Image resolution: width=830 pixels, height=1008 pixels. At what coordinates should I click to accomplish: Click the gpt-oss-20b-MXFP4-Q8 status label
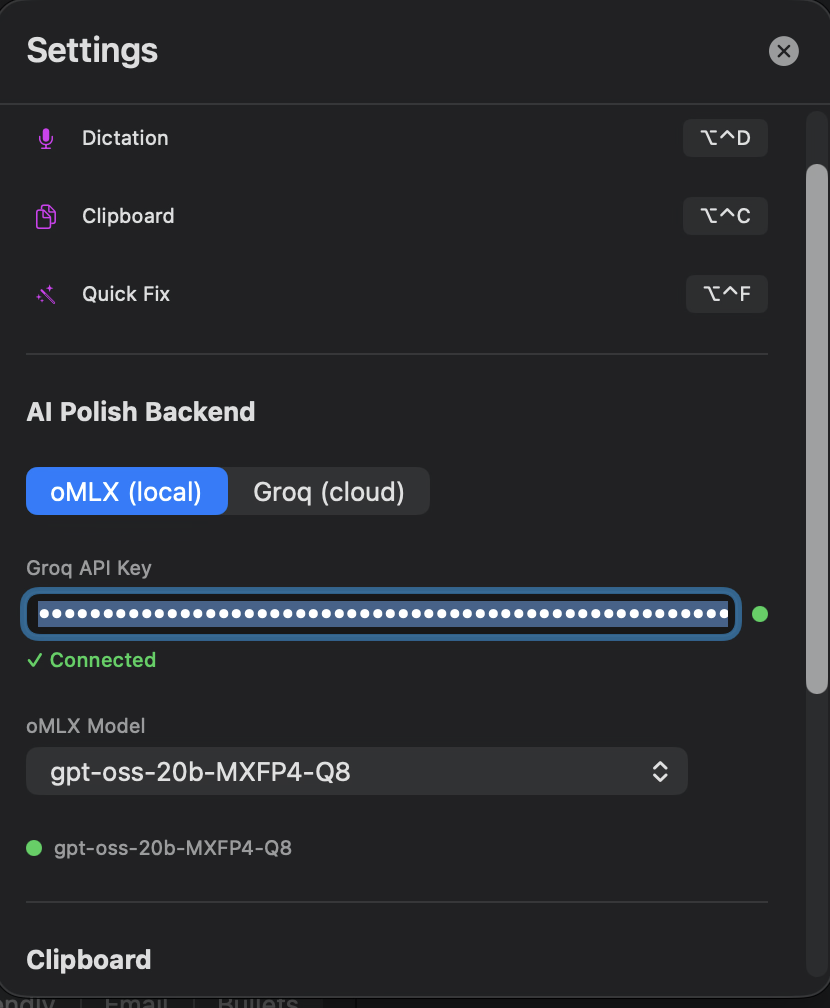pyautogui.click(x=173, y=848)
